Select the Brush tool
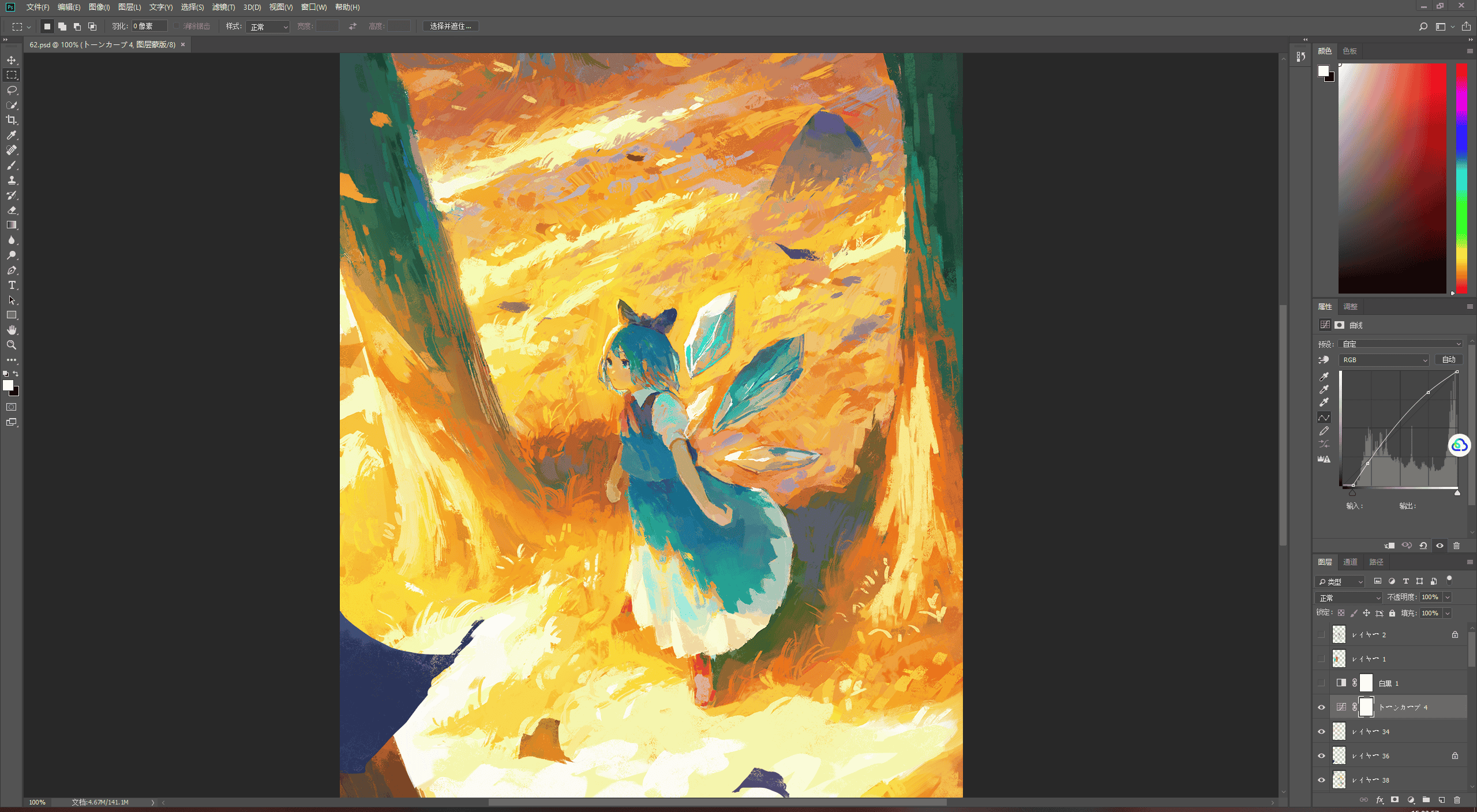 click(x=12, y=165)
